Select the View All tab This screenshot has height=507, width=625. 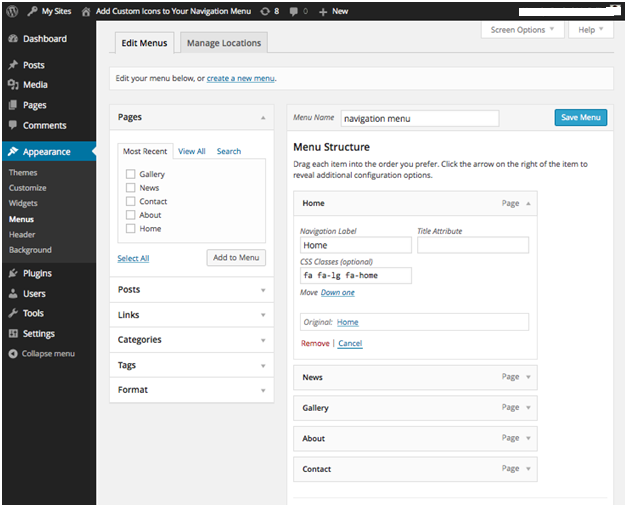(192, 151)
